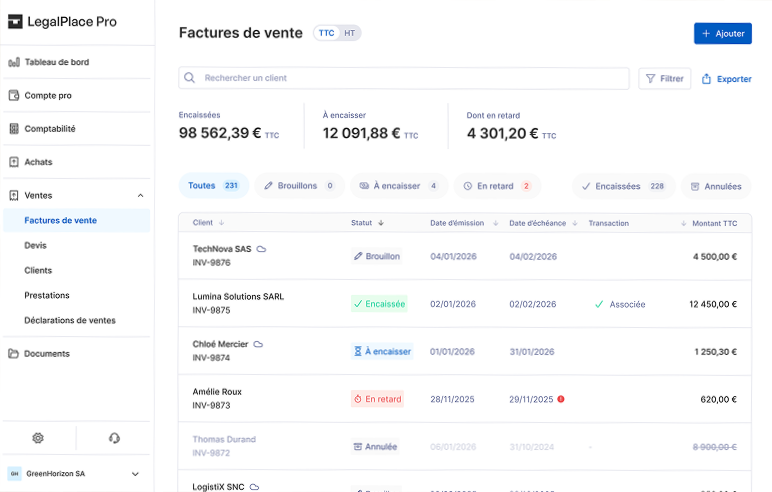Open GreenHorizon SA account dropdown chevron
Viewport: 772px width, 492px height.
click(x=135, y=474)
